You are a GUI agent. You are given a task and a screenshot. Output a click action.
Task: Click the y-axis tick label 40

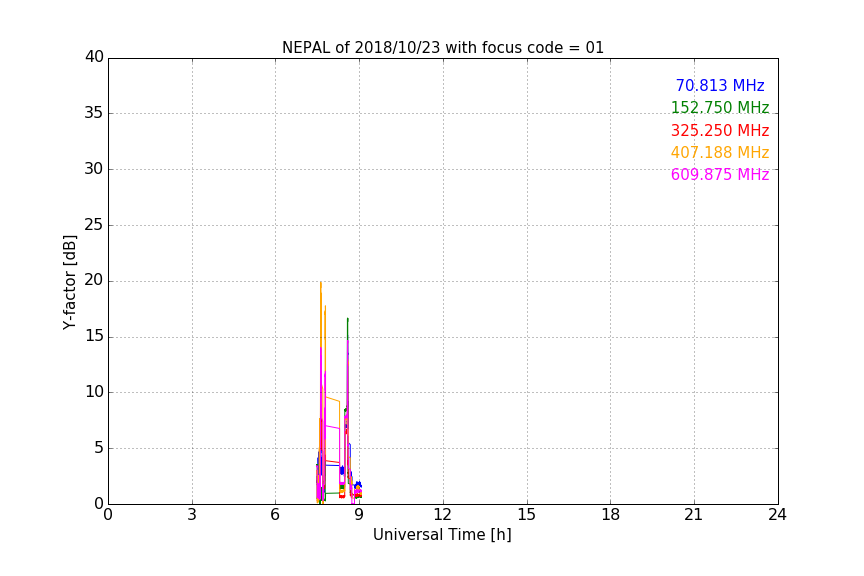[x=94, y=57]
